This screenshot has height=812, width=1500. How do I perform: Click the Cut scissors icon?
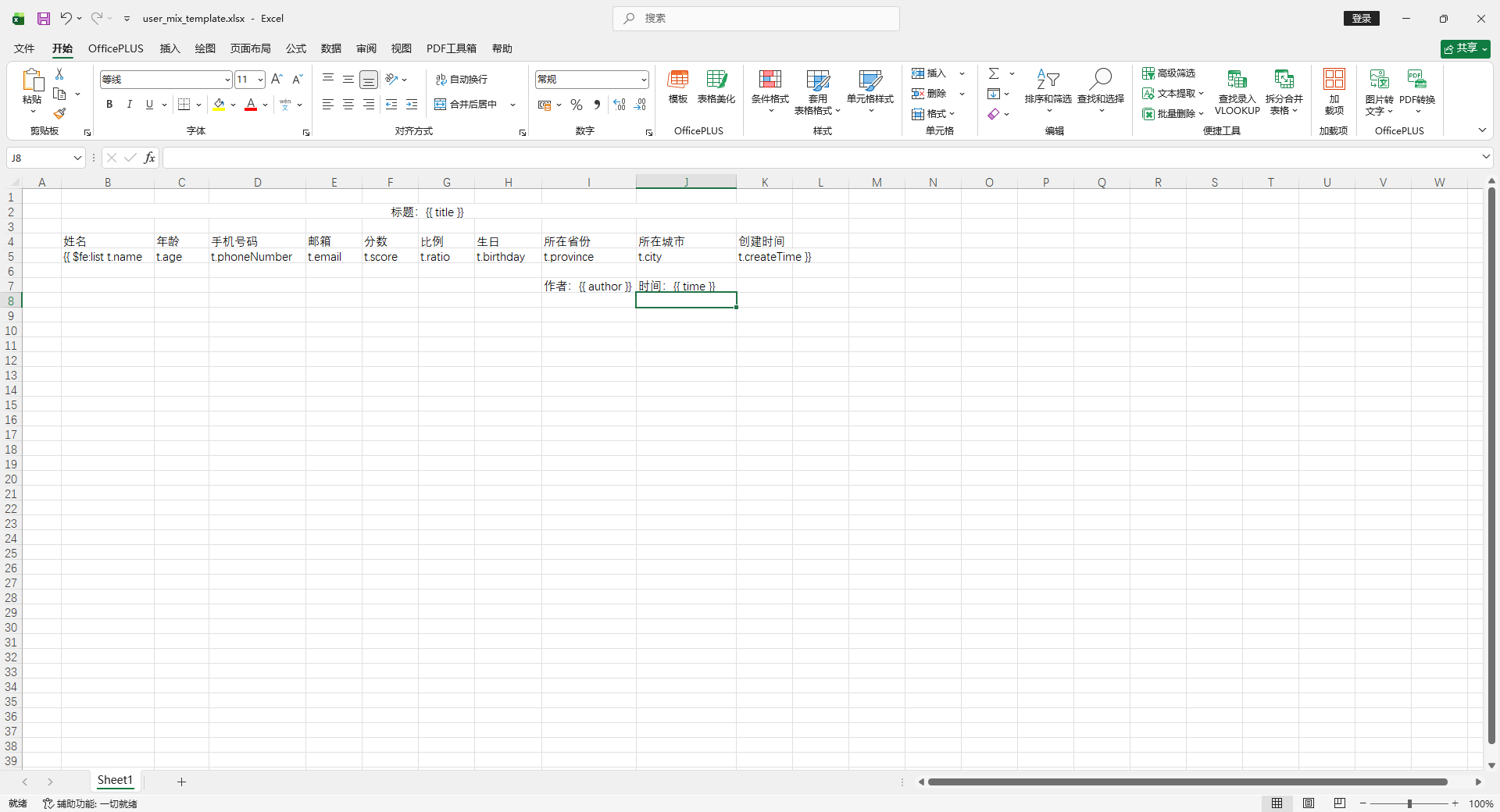59,73
